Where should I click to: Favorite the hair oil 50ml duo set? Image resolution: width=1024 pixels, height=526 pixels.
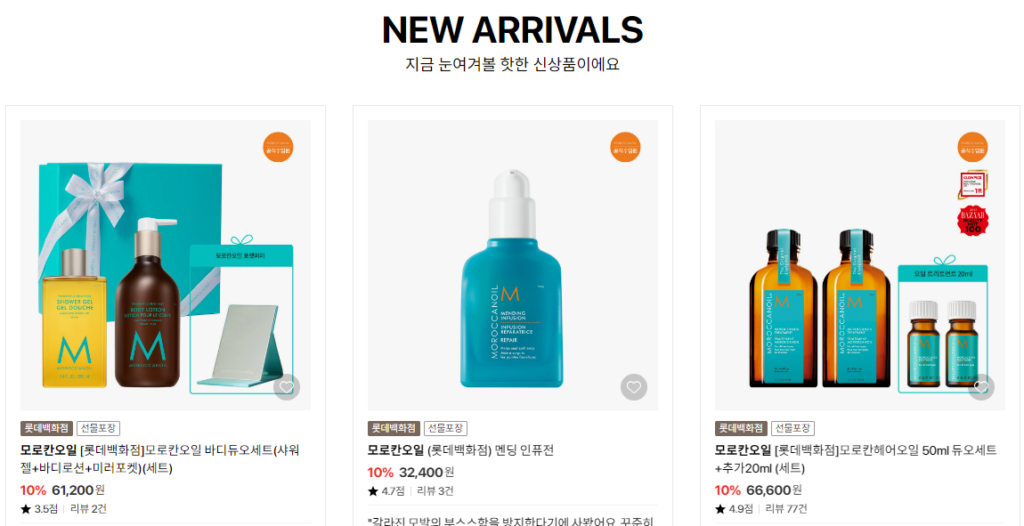click(x=981, y=387)
